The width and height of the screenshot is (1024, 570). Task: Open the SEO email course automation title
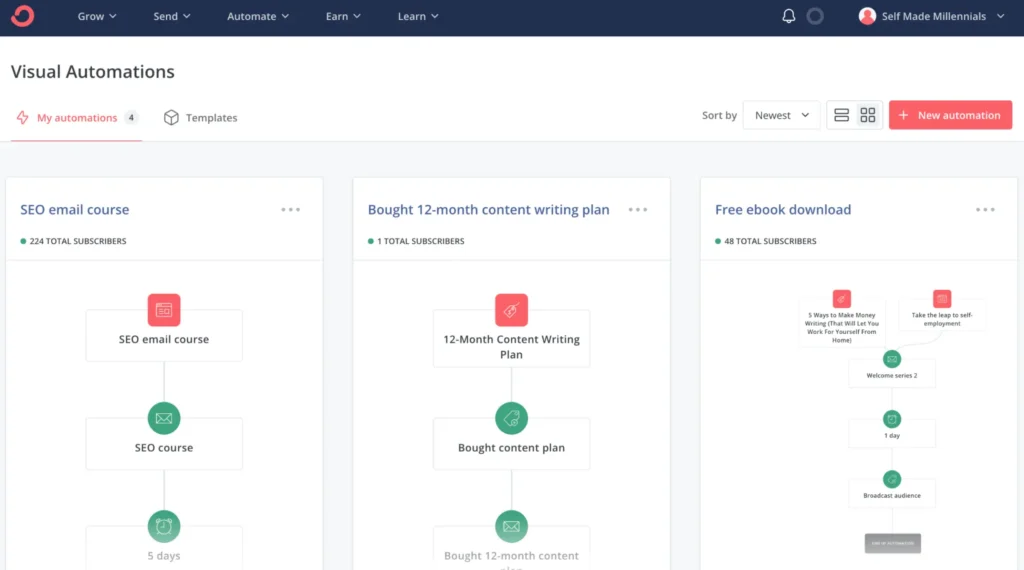(x=74, y=210)
